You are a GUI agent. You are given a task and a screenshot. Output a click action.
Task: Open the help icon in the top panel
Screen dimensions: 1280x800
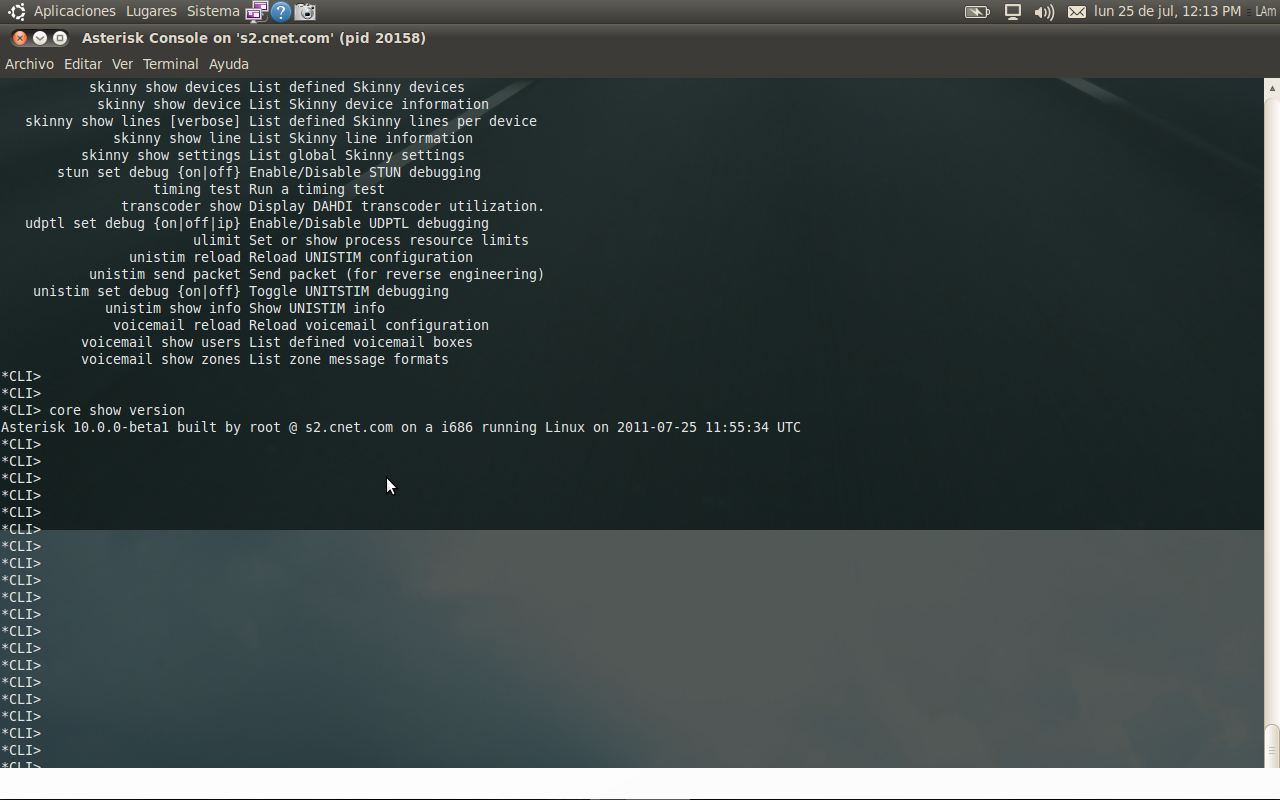(279, 11)
